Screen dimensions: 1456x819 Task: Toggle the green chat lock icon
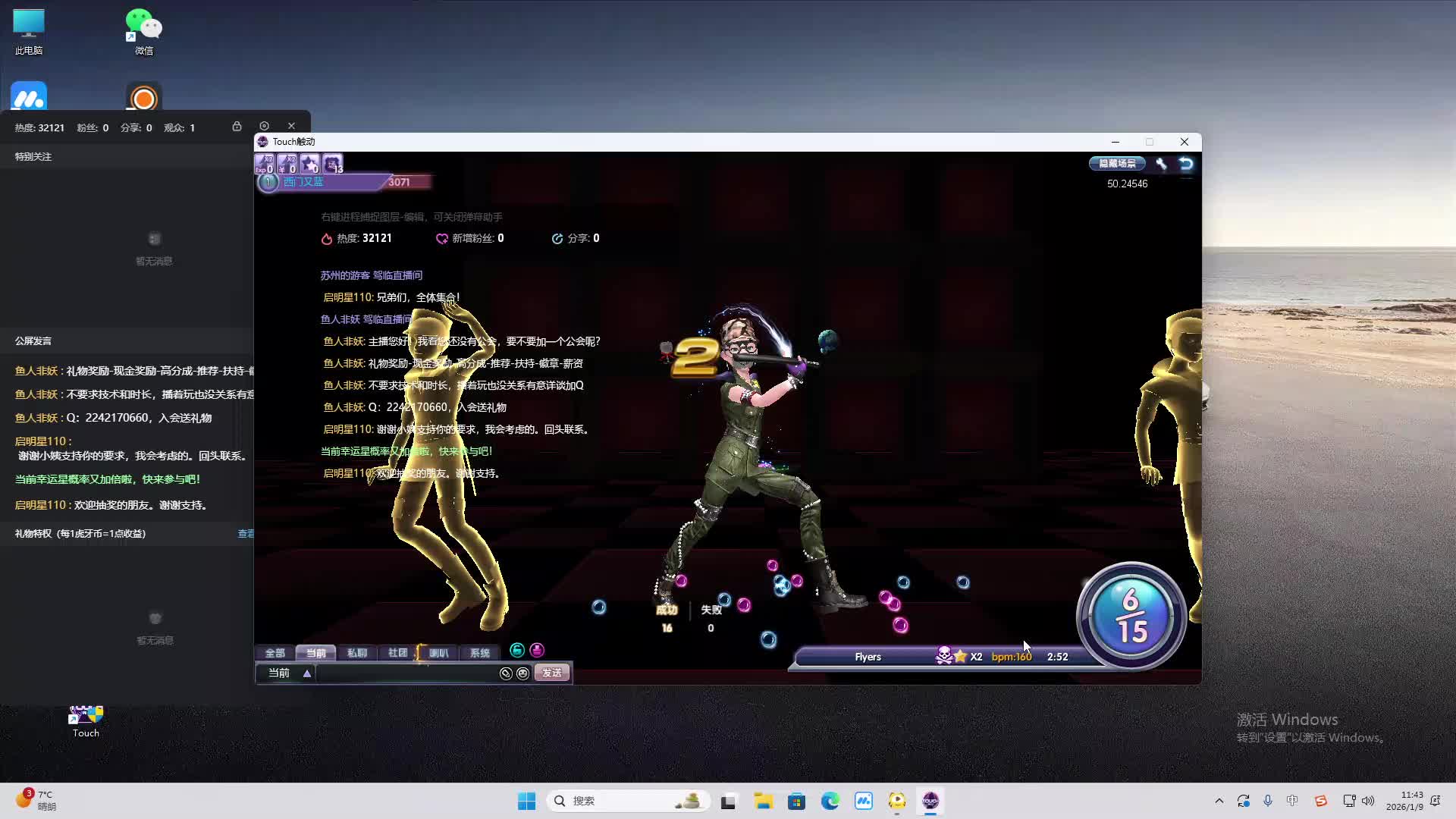[517, 650]
